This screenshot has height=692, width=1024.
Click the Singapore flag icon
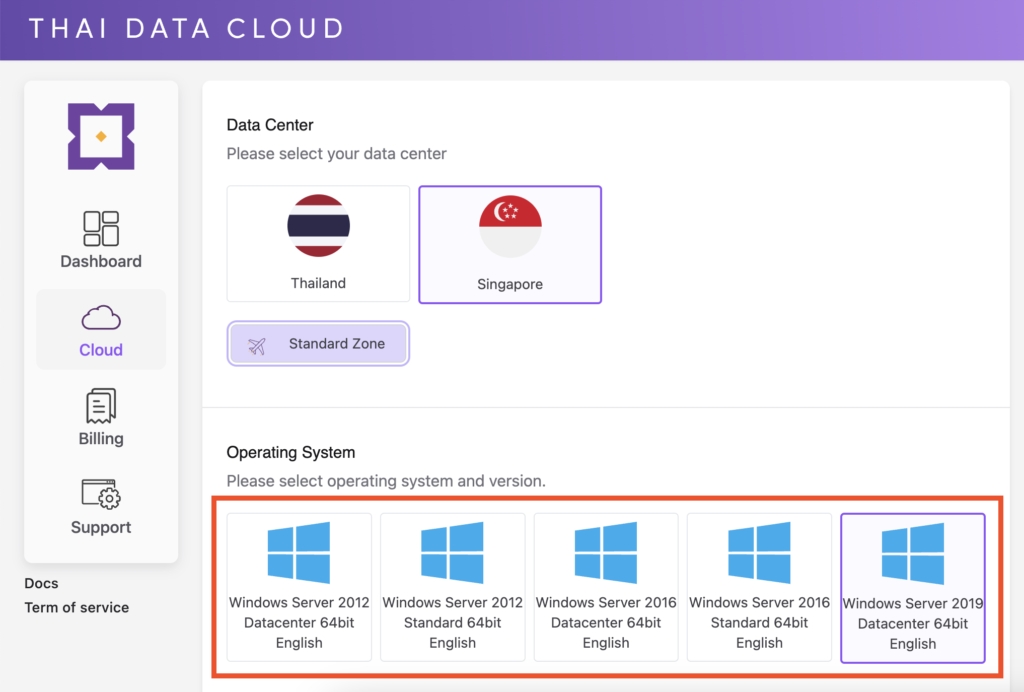tap(510, 226)
